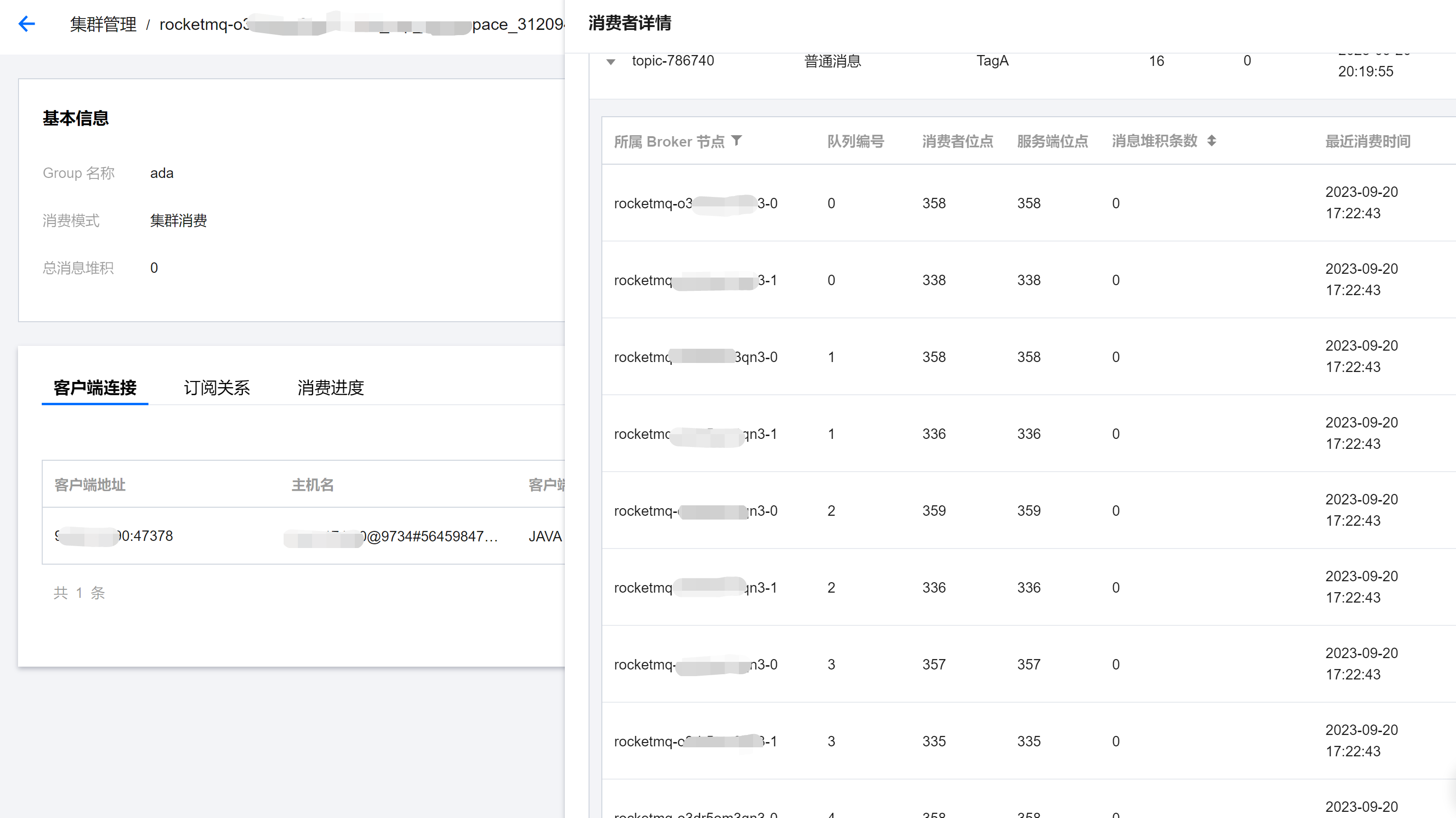The image size is (1456, 818).
Task: Switch to 订阅关系 tab
Action: [x=216, y=388]
